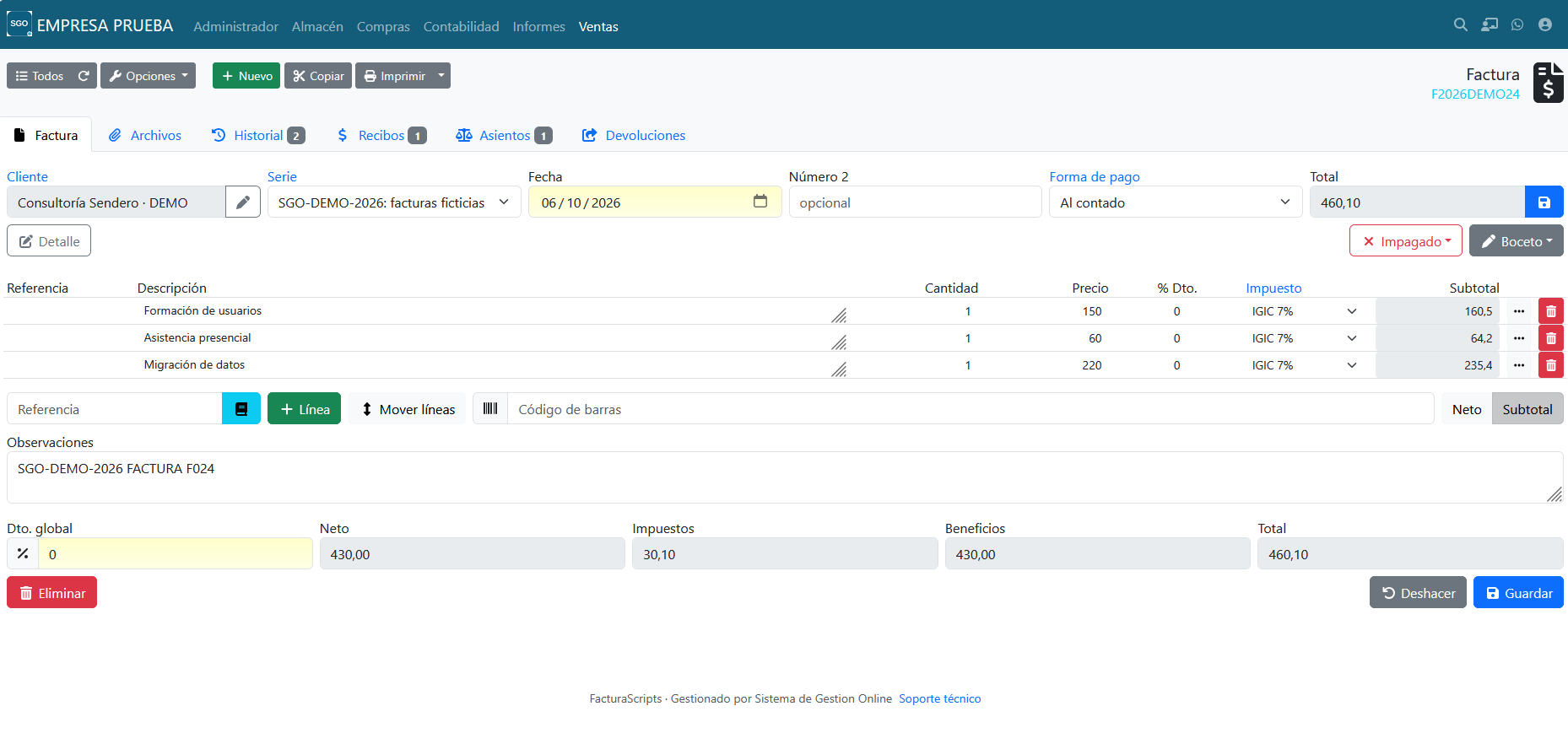Open the Forma de pago selector

click(x=1176, y=202)
